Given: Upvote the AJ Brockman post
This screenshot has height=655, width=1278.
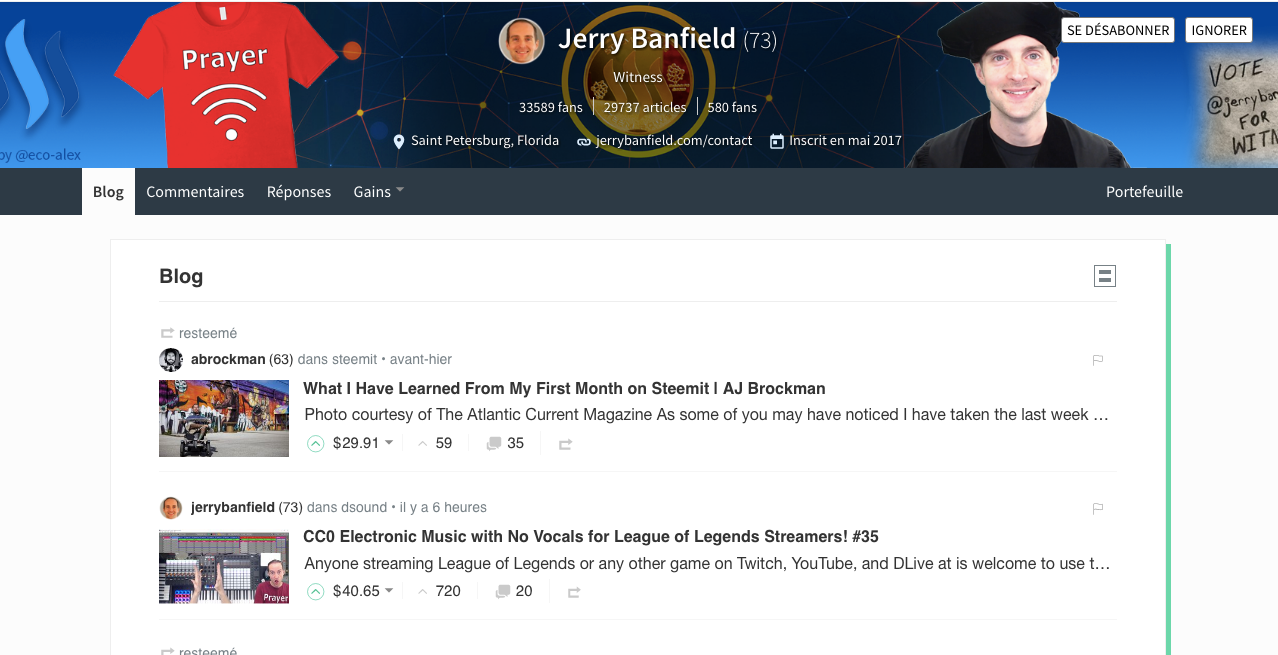Looking at the screenshot, I should [316, 443].
